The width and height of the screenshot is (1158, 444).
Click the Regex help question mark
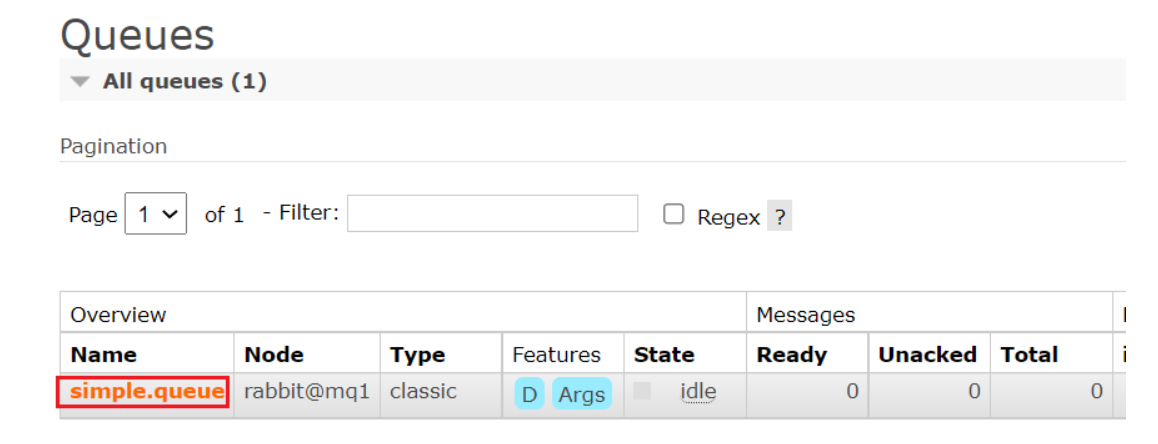[x=779, y=217]
